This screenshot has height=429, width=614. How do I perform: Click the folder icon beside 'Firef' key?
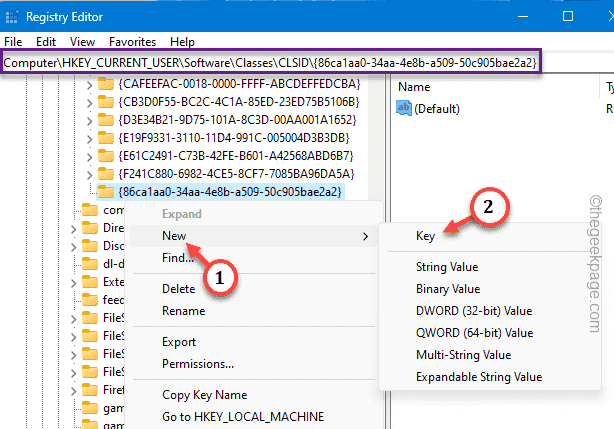(90, 390)
